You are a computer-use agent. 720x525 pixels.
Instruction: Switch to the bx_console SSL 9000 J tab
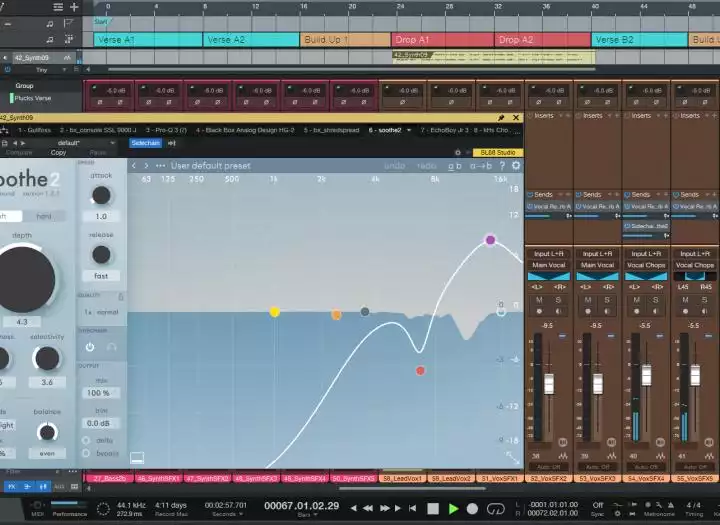tap(98, 130)
